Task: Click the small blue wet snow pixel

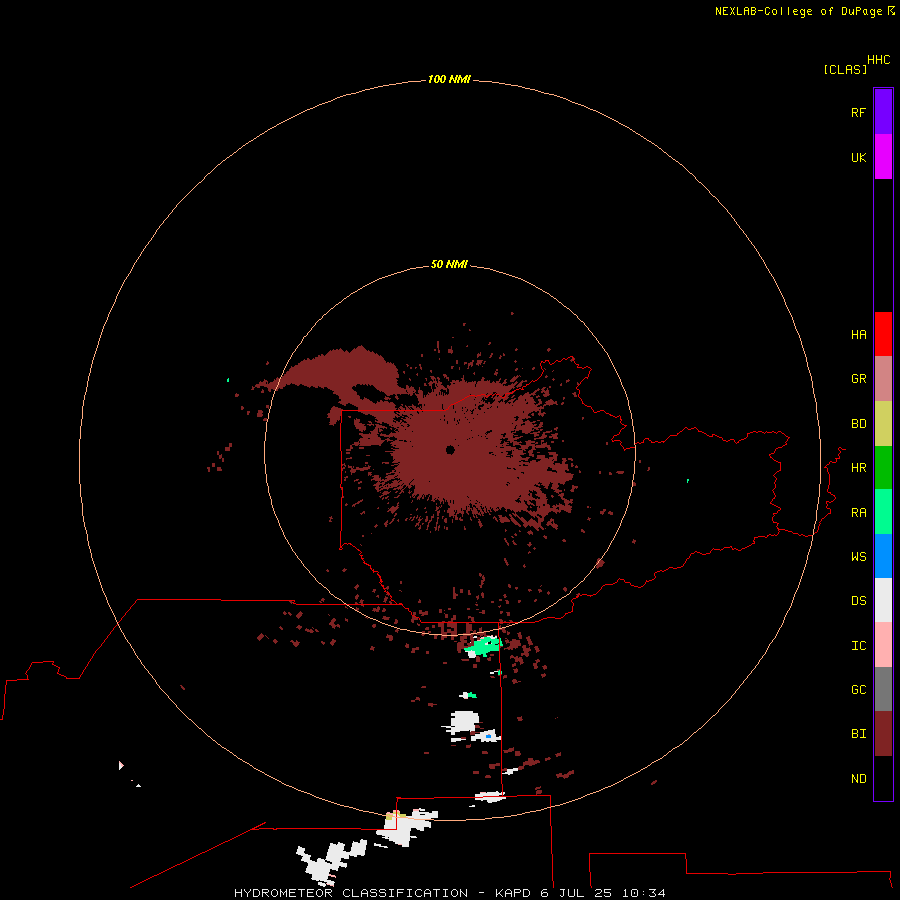Action: point(488,736)
